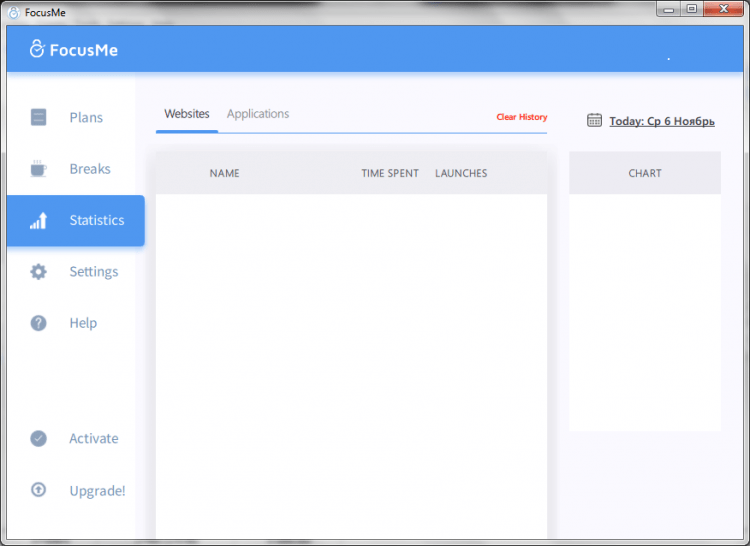
Task: Clear History using the red link
Action: click(x=522, y=117)
